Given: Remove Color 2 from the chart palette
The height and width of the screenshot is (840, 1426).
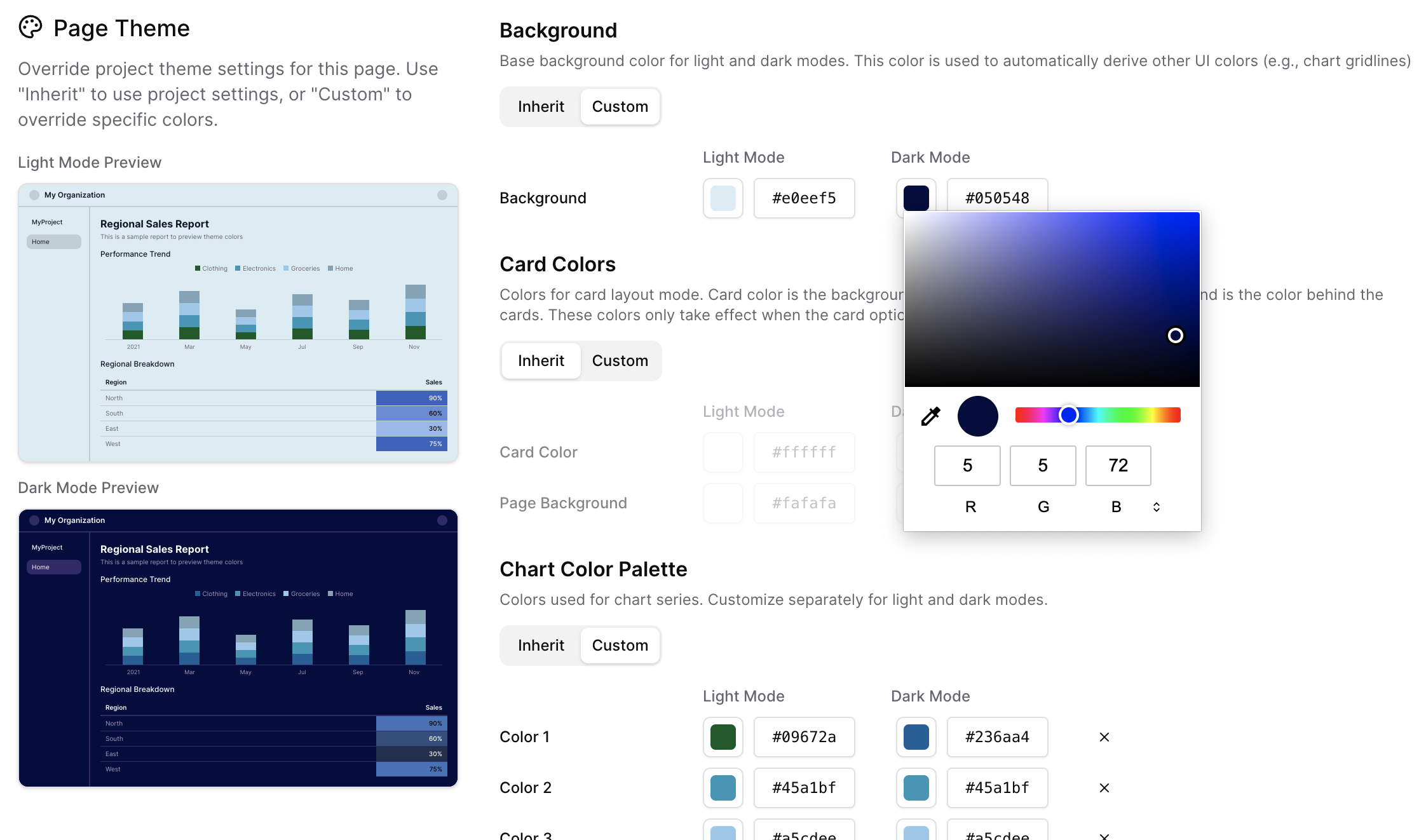Looking at the screenshot, I should click(1104, 788).
